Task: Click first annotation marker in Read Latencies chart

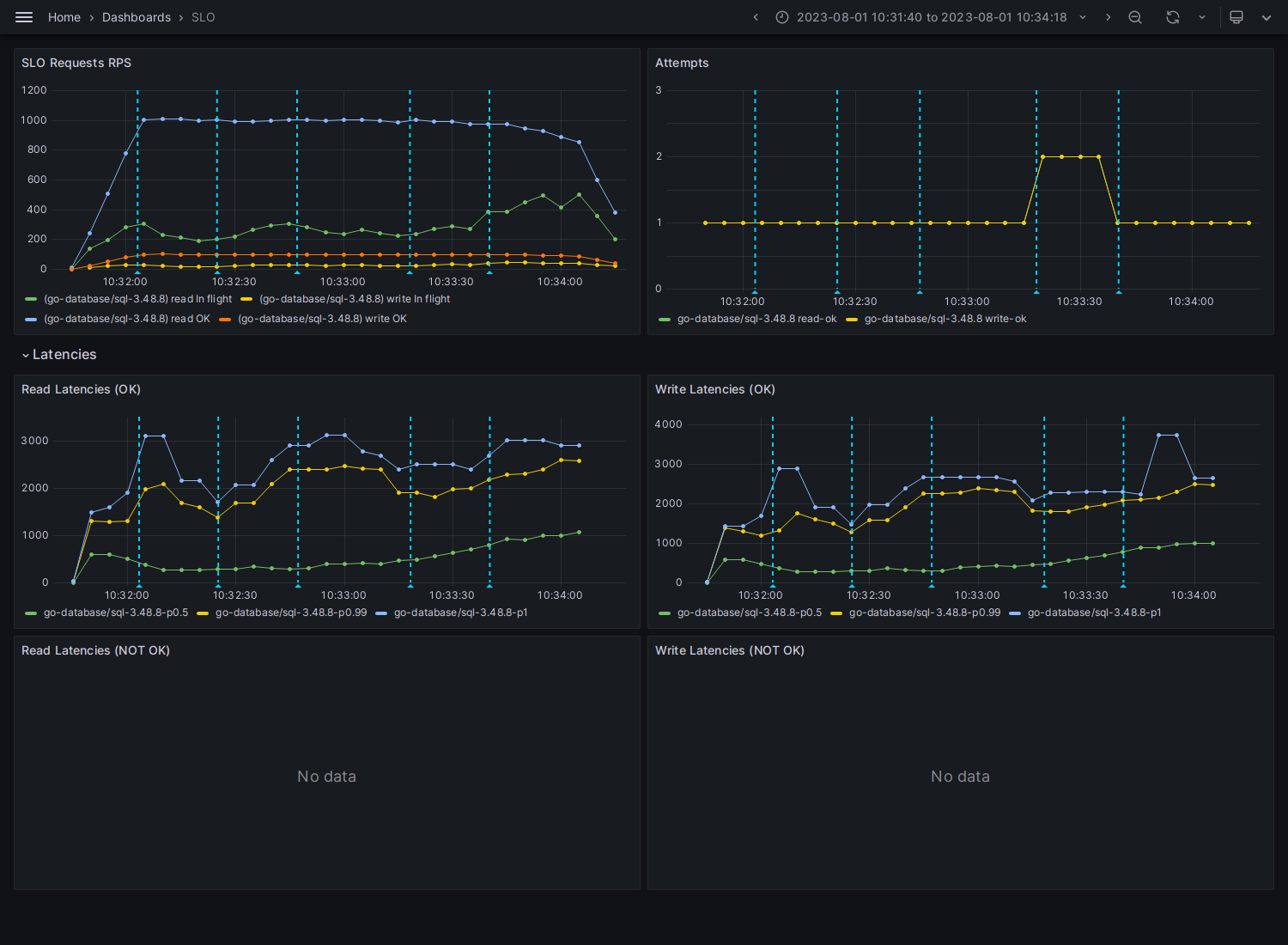Action: click(139, 585)
